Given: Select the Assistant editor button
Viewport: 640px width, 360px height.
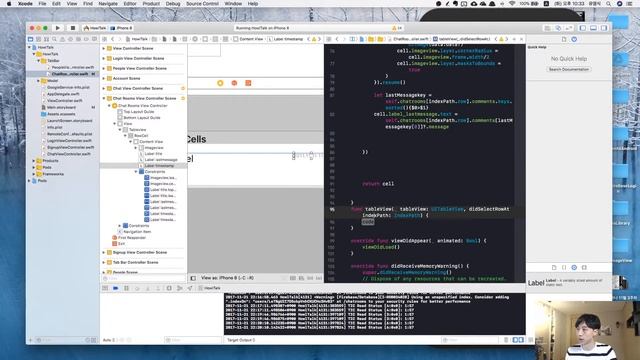Looking at the screenshot, I should point(558,28).
